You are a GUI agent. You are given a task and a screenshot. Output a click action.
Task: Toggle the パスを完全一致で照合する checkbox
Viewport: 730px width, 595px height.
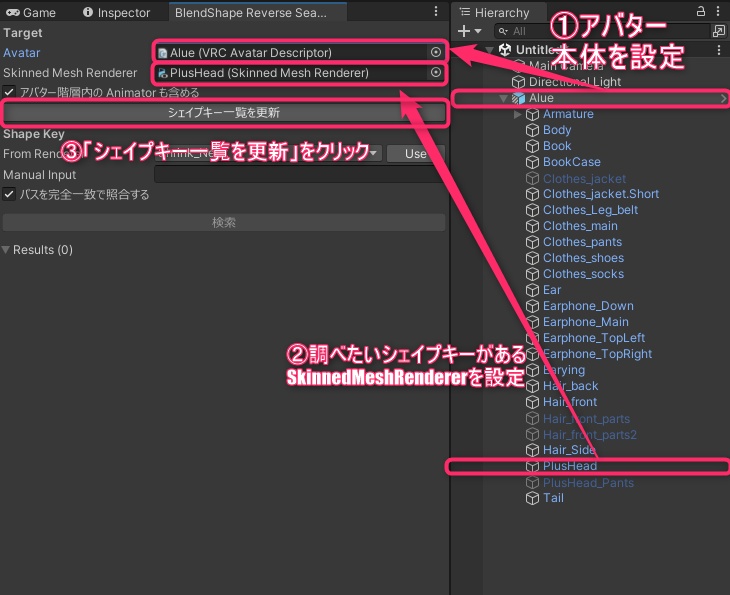(9, 194)
